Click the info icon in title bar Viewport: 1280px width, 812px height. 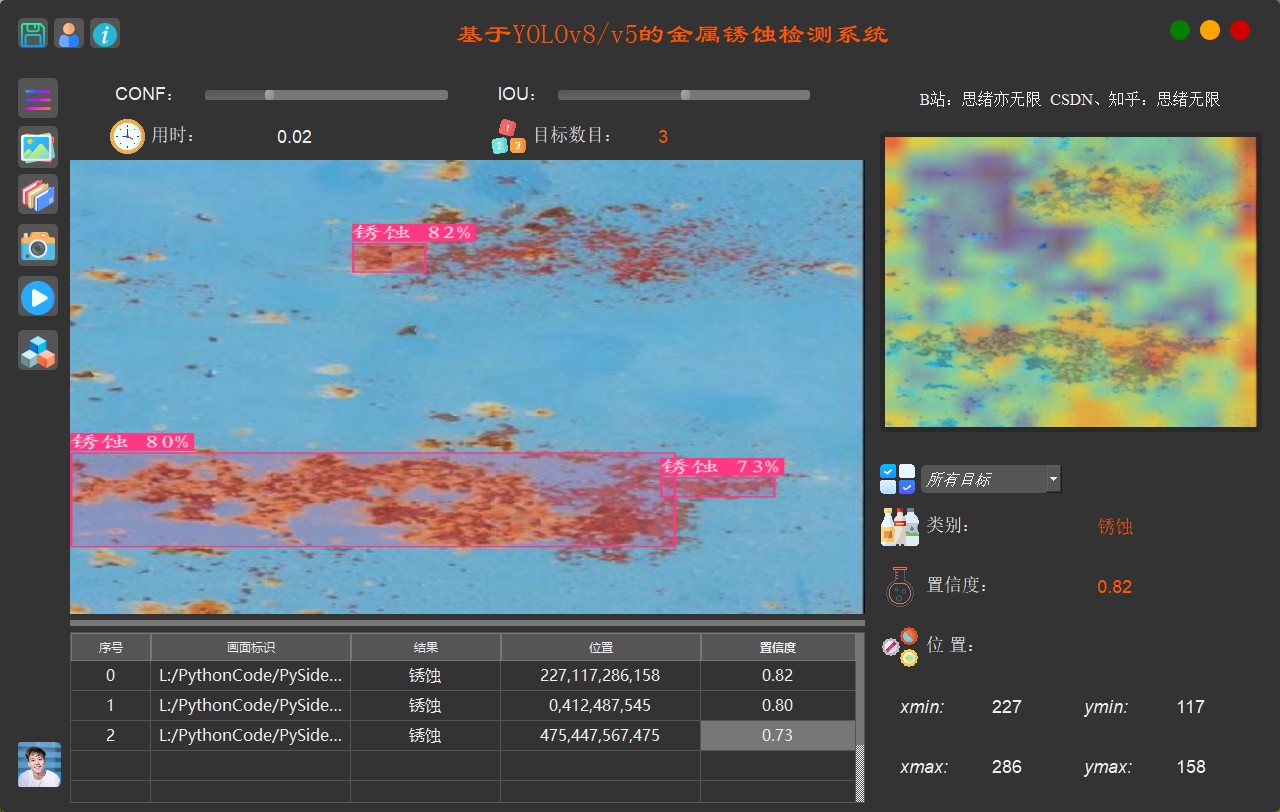click(105, 34)
